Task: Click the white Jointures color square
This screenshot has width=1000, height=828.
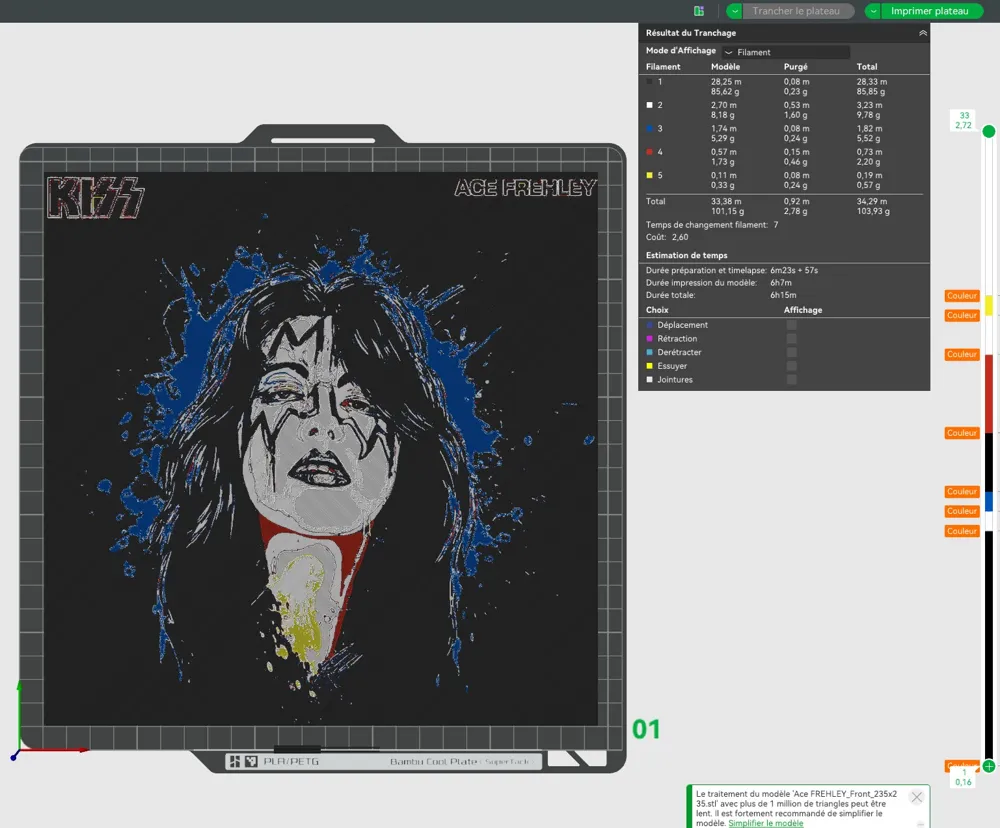Action: 649,380
